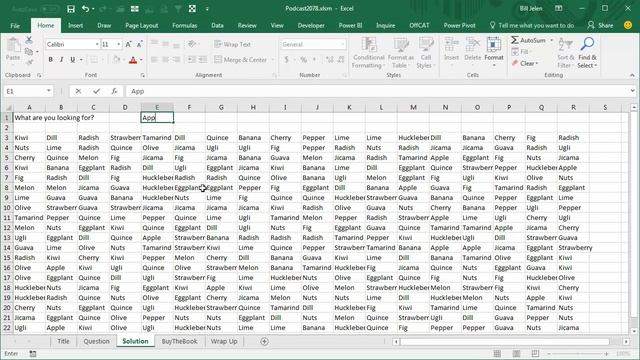
Task: Undo the last action
Action: pyautogui.click(x=85, y=9)
